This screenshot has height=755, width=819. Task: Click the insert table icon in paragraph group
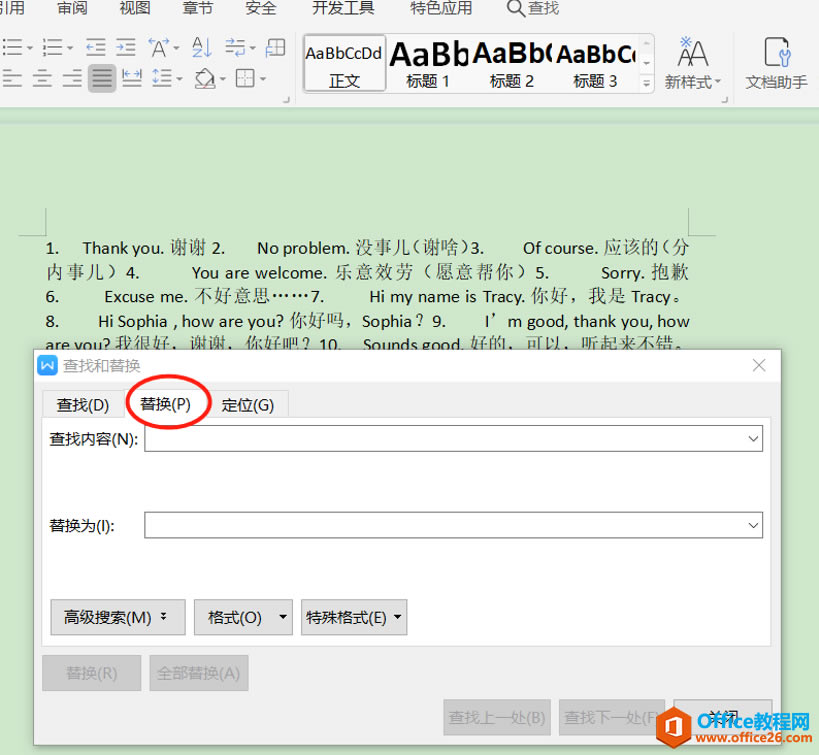(275, 48)
